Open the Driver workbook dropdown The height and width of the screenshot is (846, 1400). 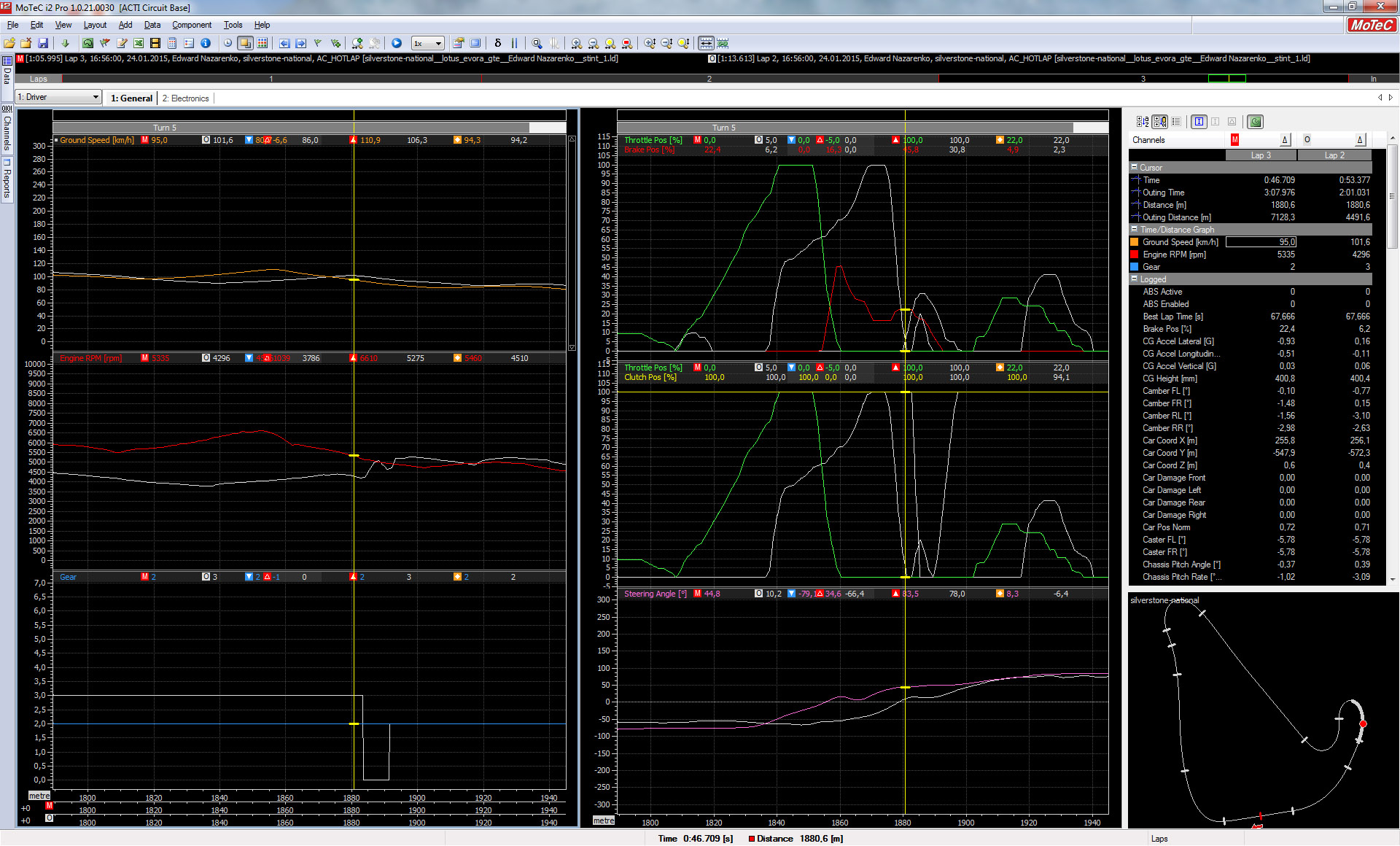pos(58,97)
